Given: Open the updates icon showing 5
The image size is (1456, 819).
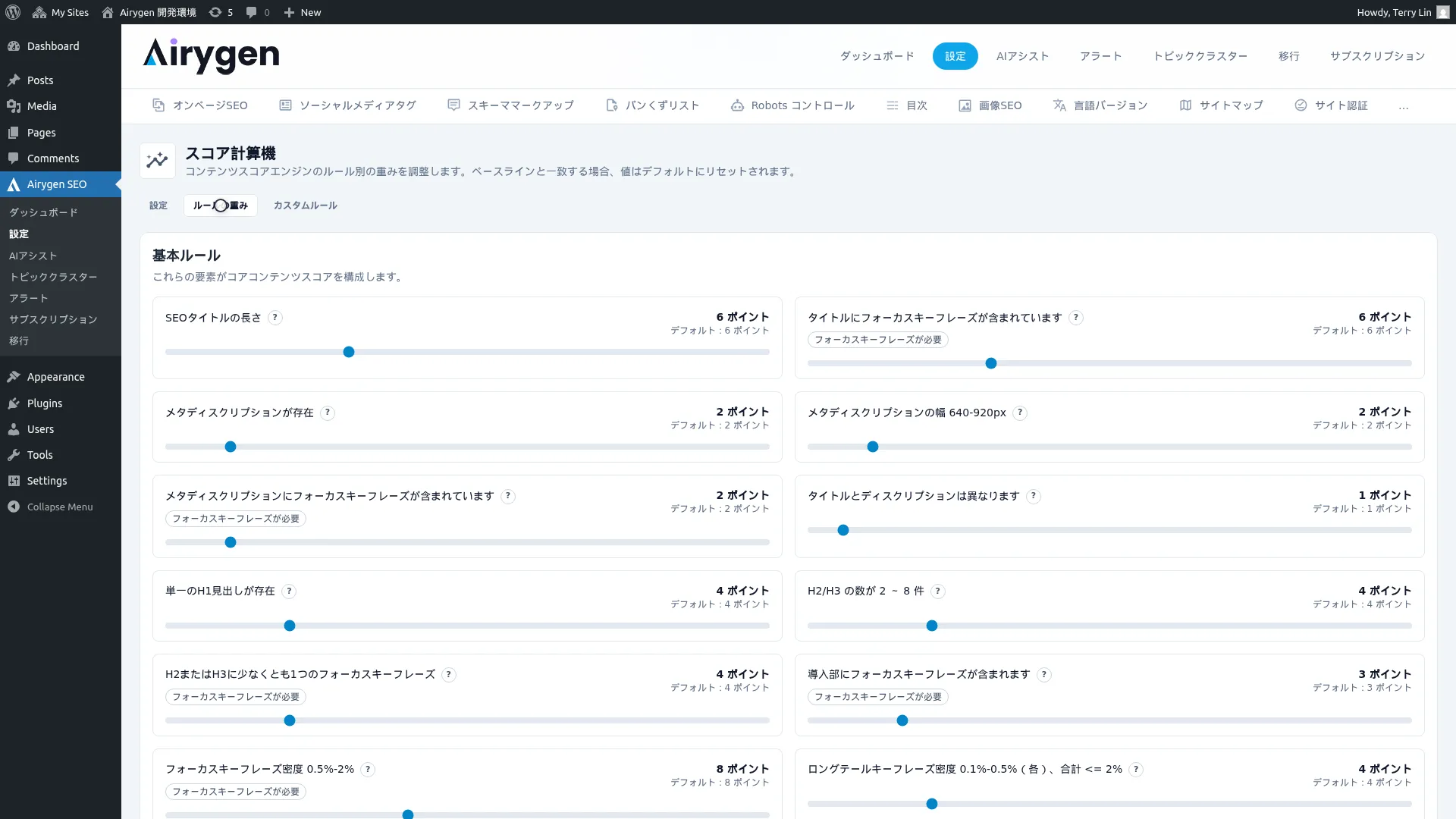Looking at the screenshot, I should tap(221, 12).
